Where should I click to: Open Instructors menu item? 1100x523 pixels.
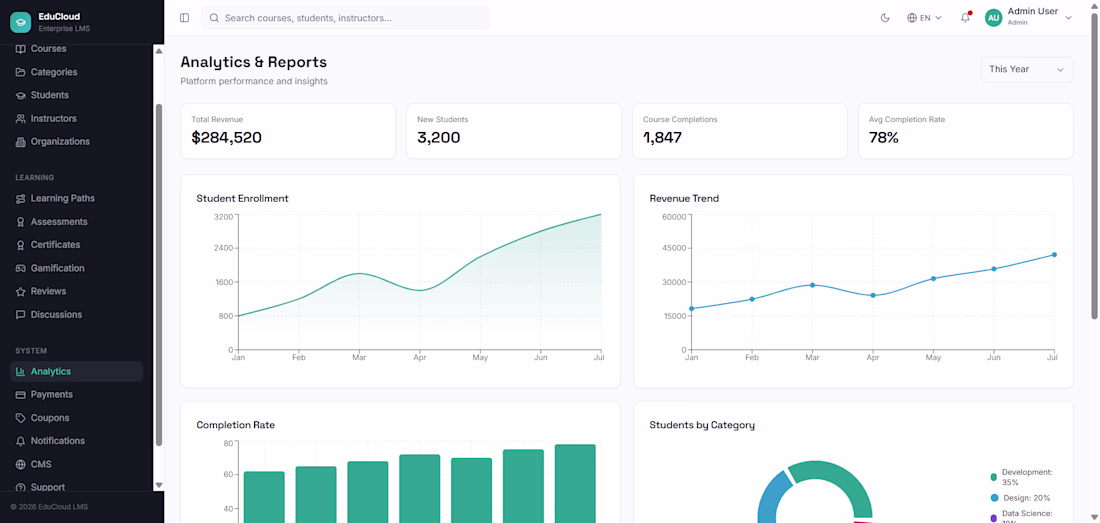click(76, 118)
